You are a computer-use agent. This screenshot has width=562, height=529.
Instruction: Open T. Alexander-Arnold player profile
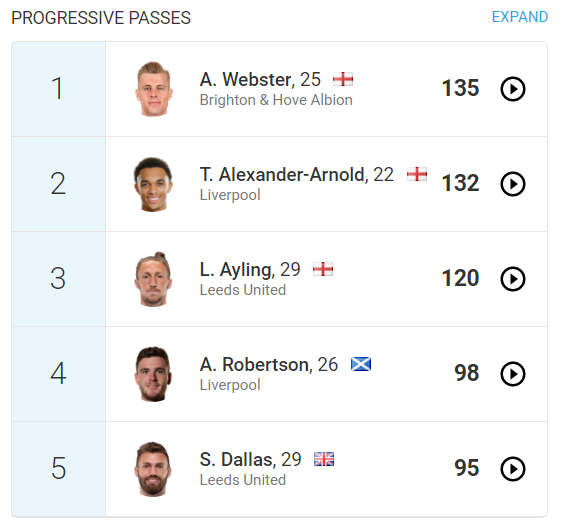coord(284,175)
